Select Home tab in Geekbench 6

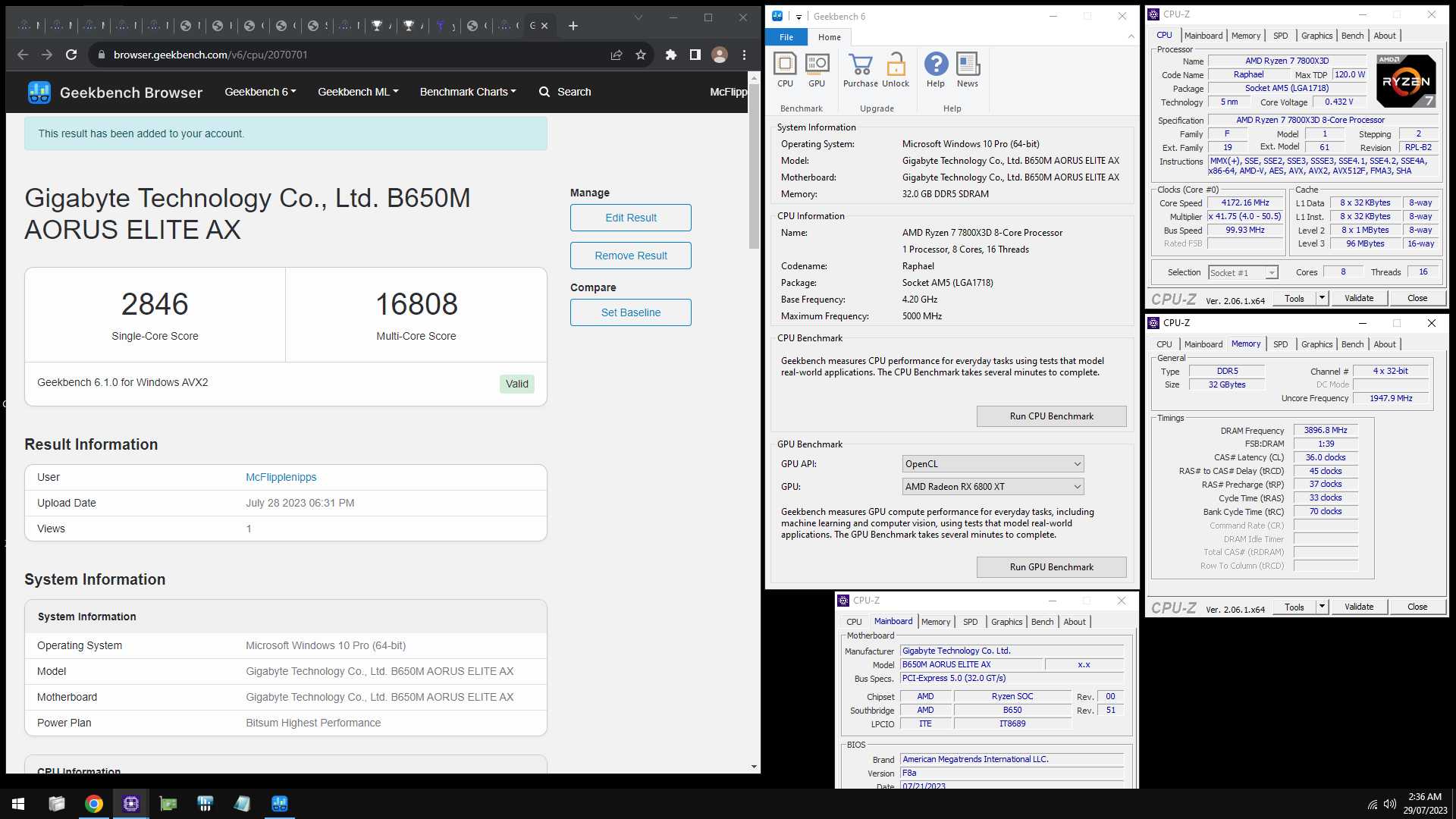pyautogui.click(x=830, y=37)
